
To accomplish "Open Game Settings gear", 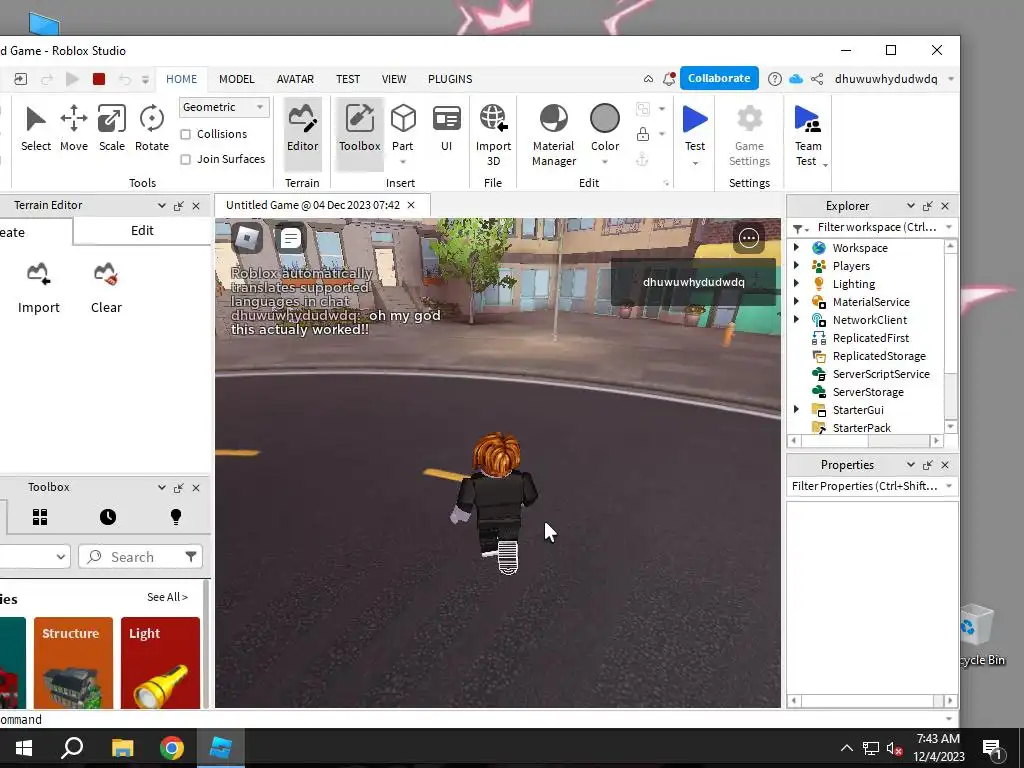I will (749, 136).
